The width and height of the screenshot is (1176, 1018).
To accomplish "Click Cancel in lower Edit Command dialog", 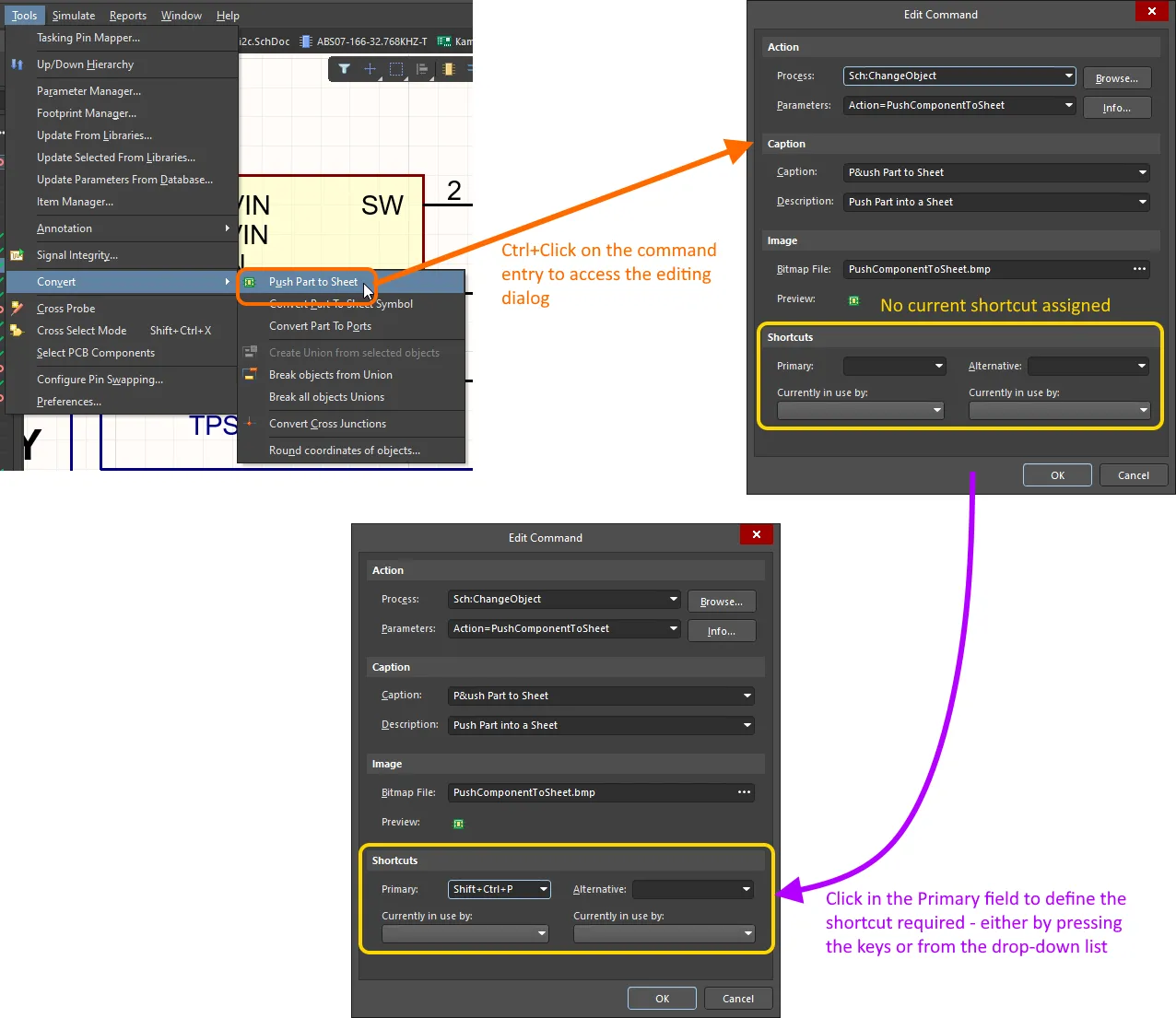I will click(738, 999).
